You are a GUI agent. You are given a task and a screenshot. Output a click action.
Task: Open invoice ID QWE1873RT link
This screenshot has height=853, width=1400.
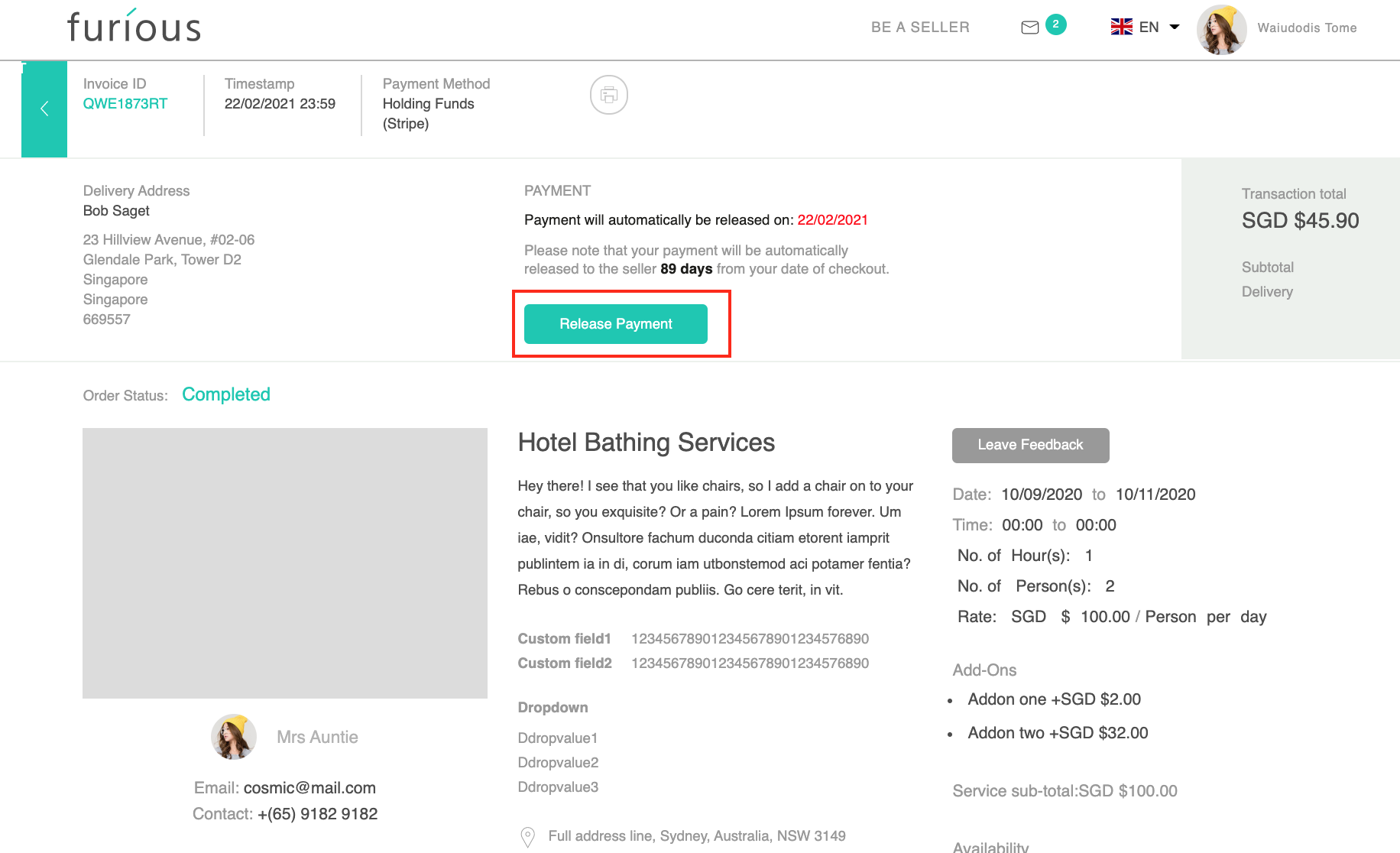[x=125, y=104]
